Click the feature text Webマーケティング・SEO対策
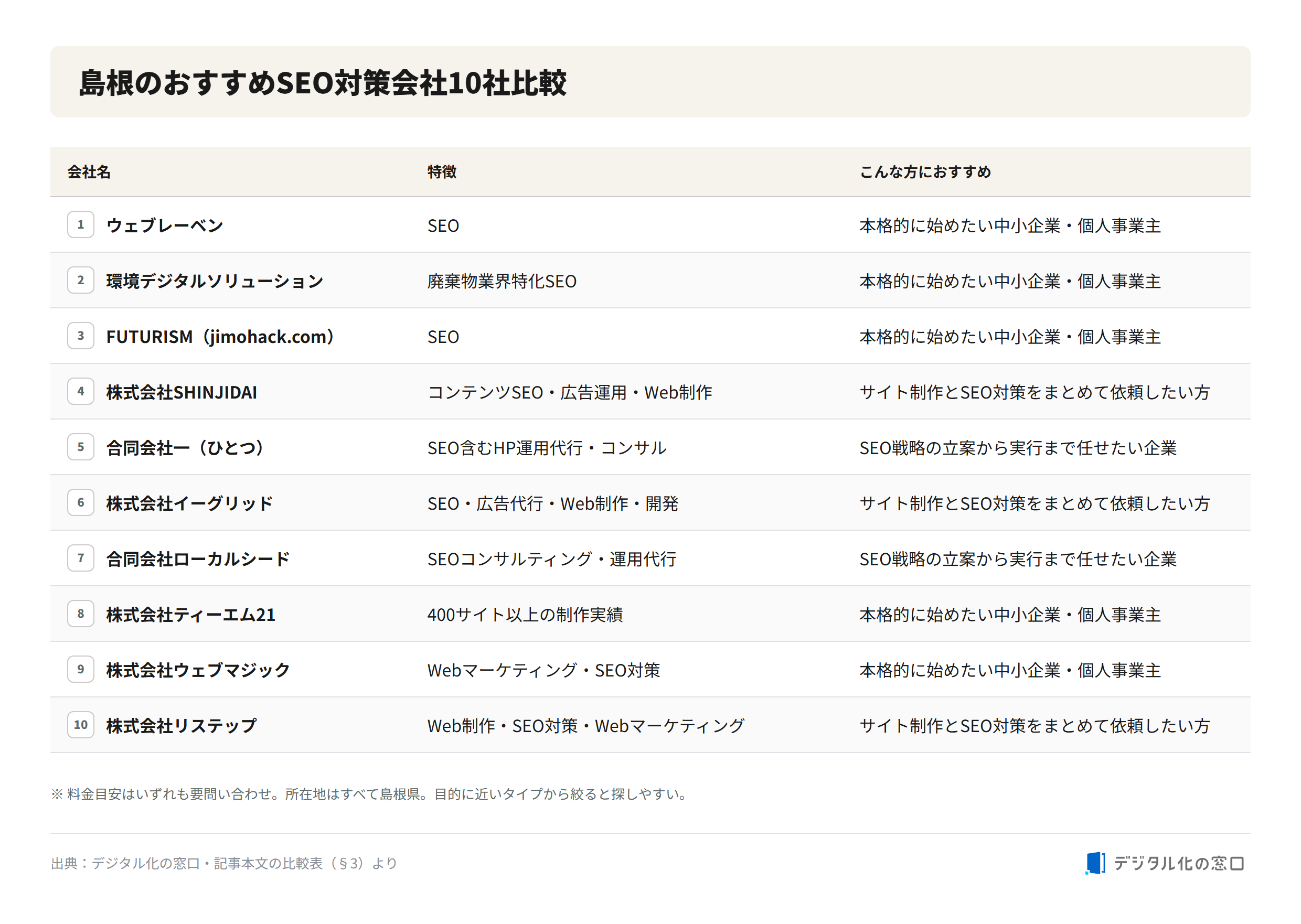Image resolution: width=1301 pixels, height=924 pixels. tap(544, 670)
